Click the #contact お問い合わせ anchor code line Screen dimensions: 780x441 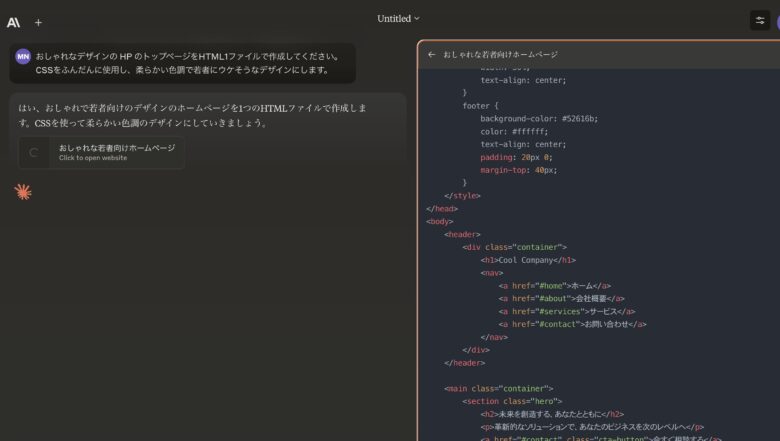(572, 324)
